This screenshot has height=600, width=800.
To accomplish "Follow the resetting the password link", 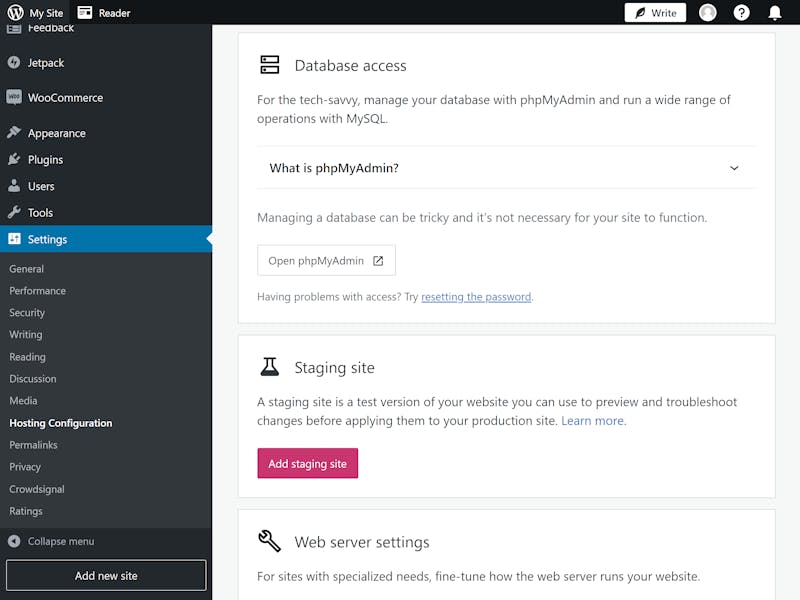I will click(476, 297).
